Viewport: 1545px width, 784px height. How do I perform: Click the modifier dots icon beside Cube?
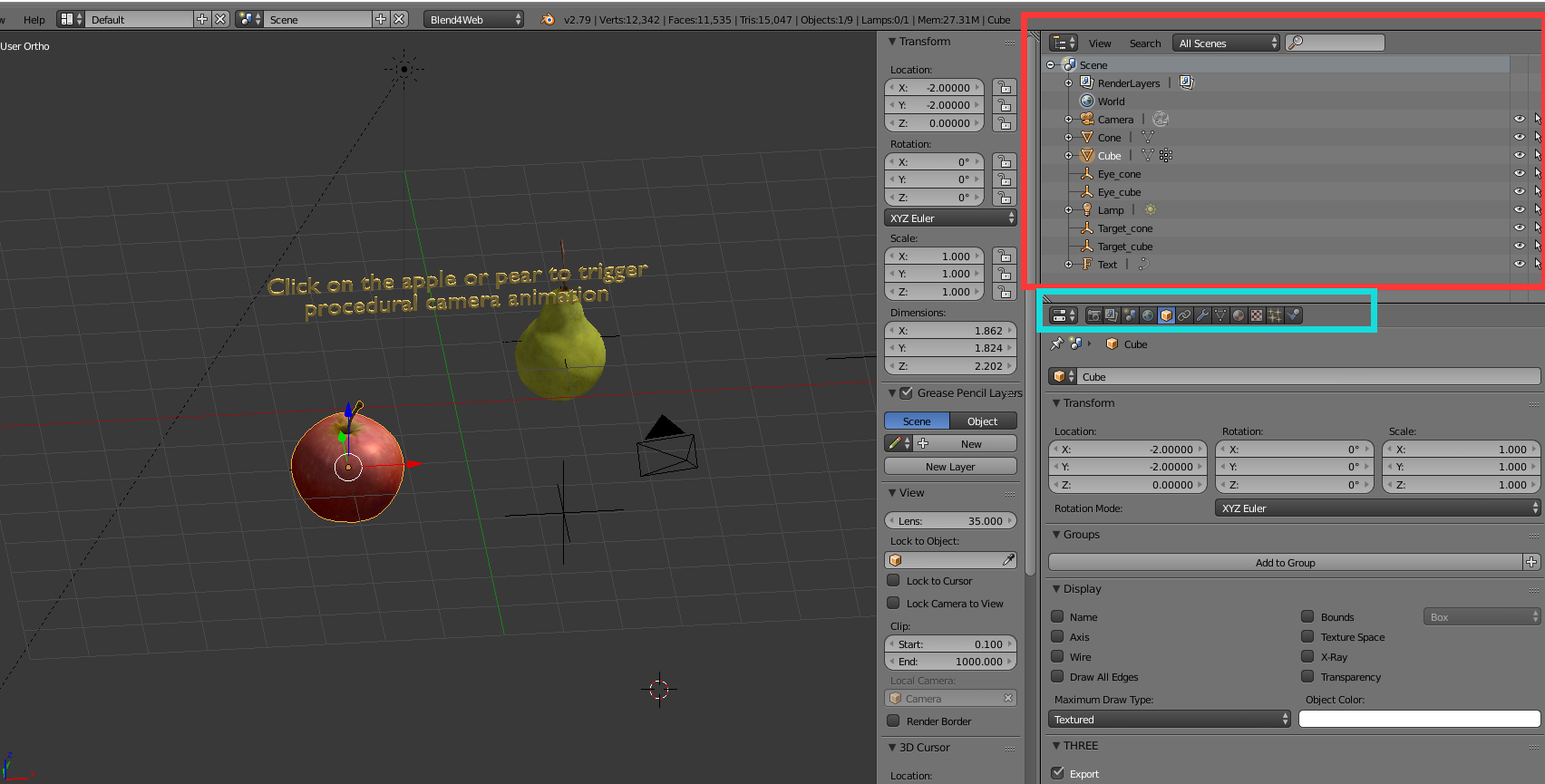point(1166,156)
